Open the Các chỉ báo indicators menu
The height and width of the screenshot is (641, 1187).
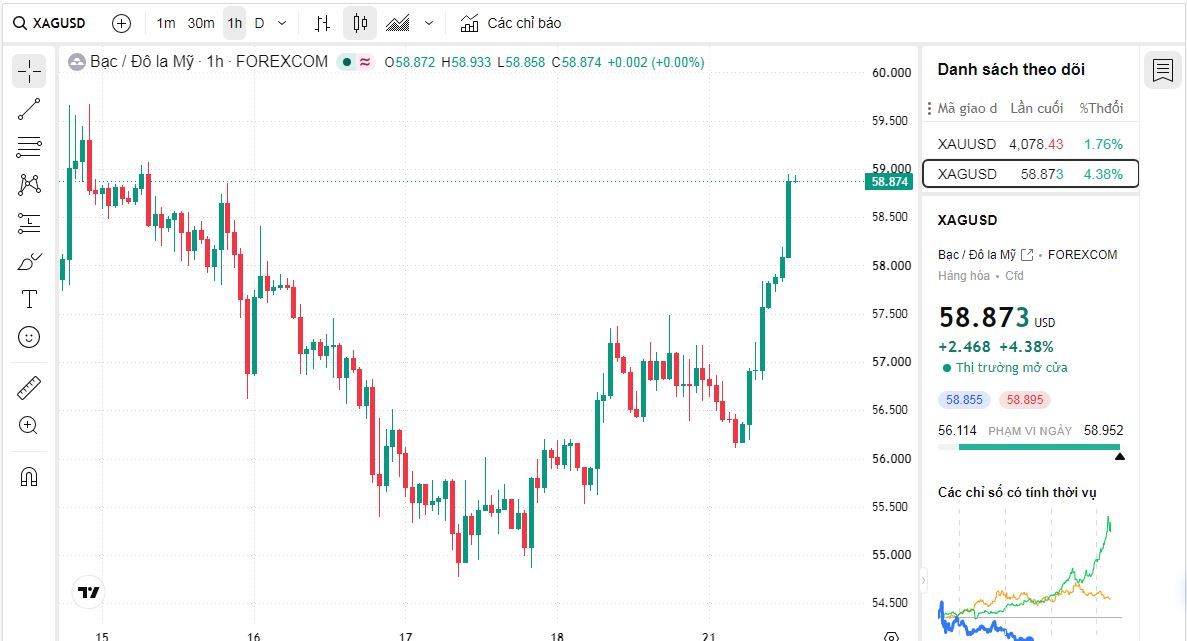point(511,23)
